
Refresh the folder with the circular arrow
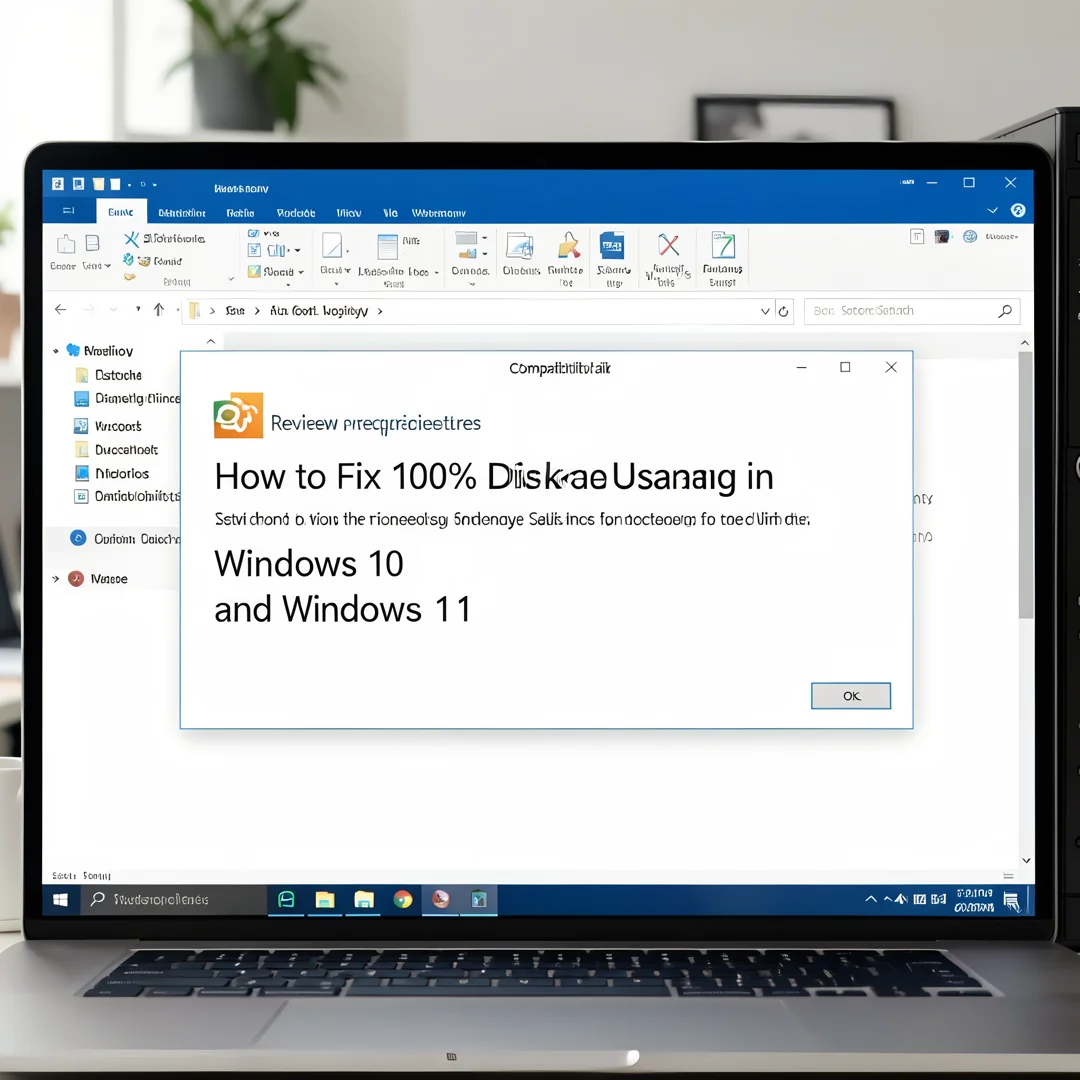783,311
